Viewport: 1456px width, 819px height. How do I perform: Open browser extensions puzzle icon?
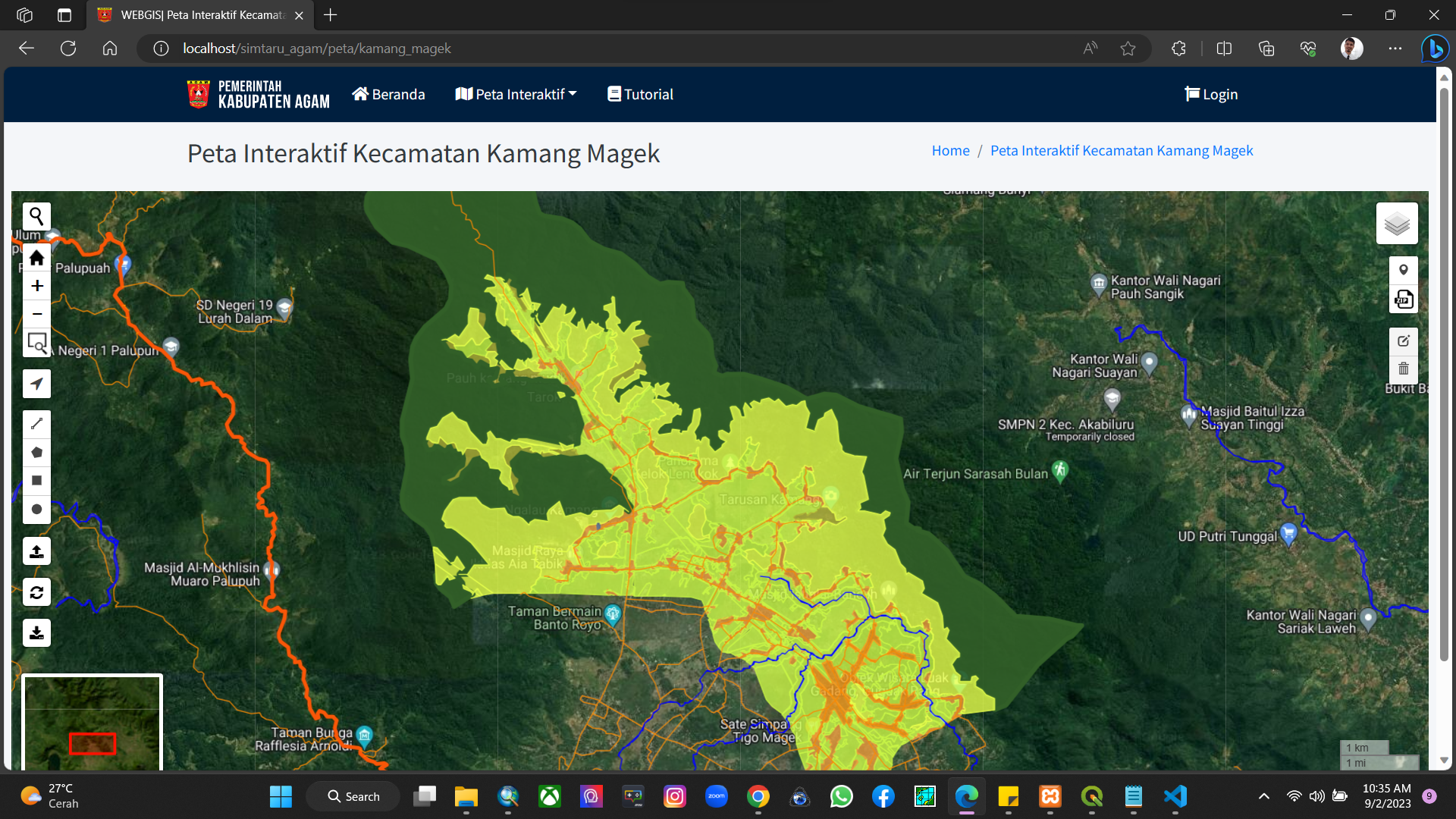click(1178, 49)
